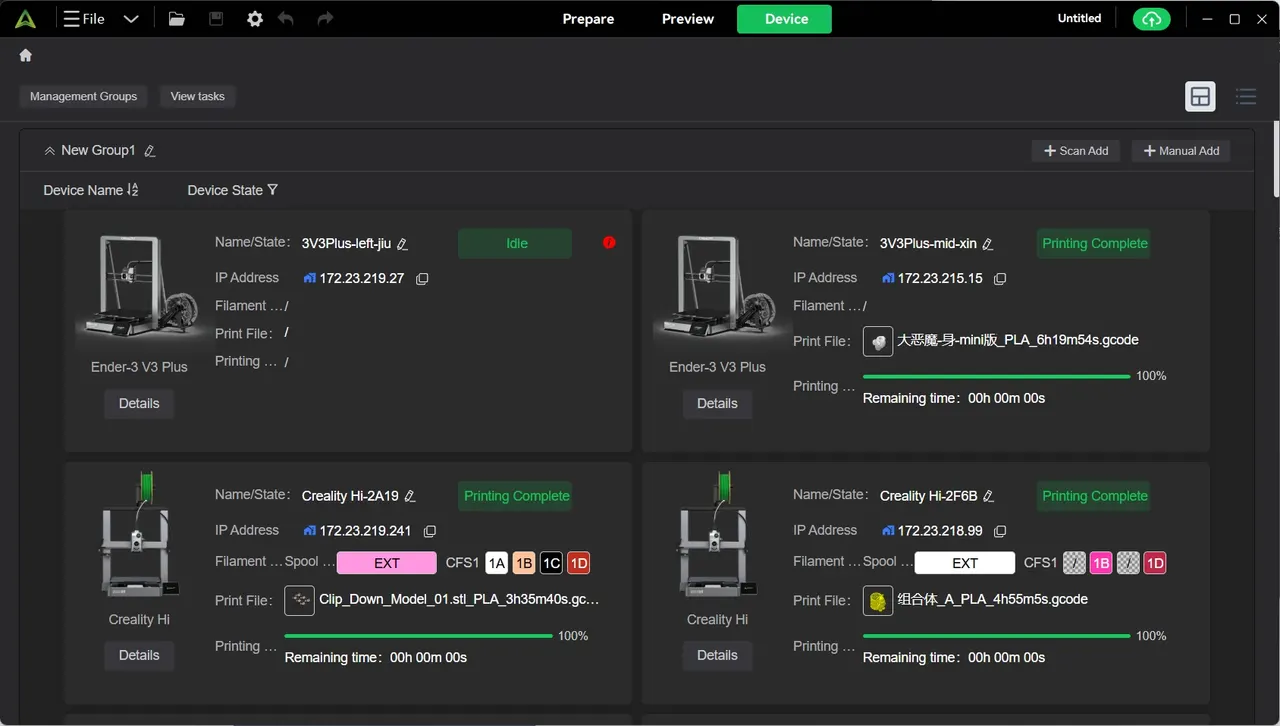This screenshot has width=1280, height=726.
Task: Rename group New Group1 pencil icon
Action: pos(150,151)
